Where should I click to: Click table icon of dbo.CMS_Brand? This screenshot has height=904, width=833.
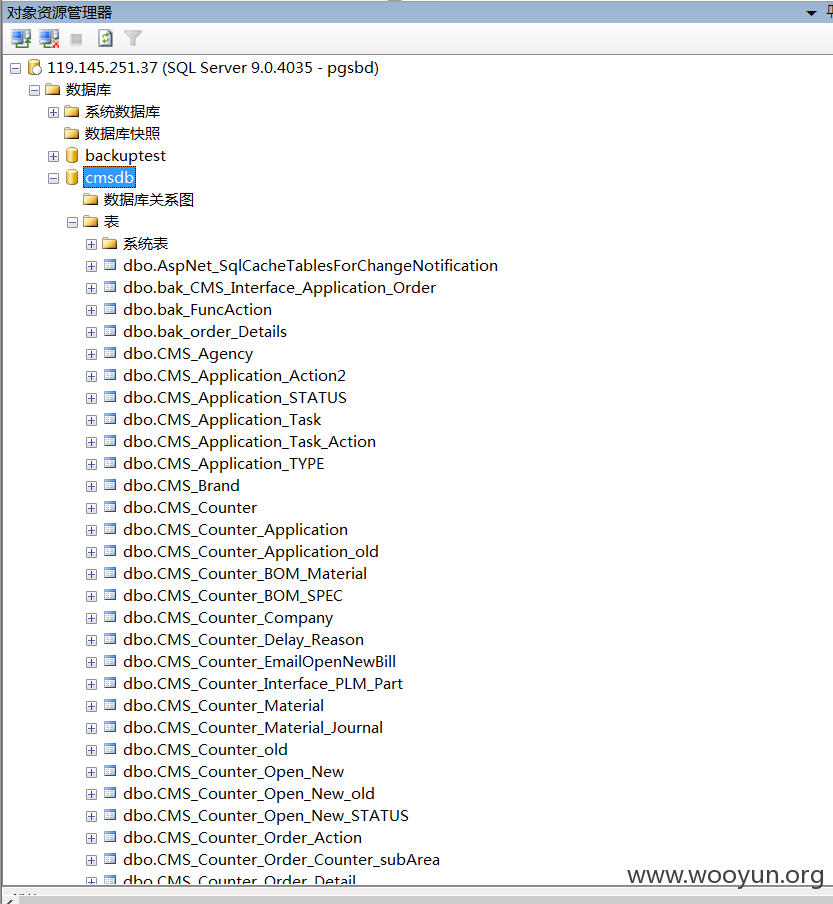coord(110,485)
